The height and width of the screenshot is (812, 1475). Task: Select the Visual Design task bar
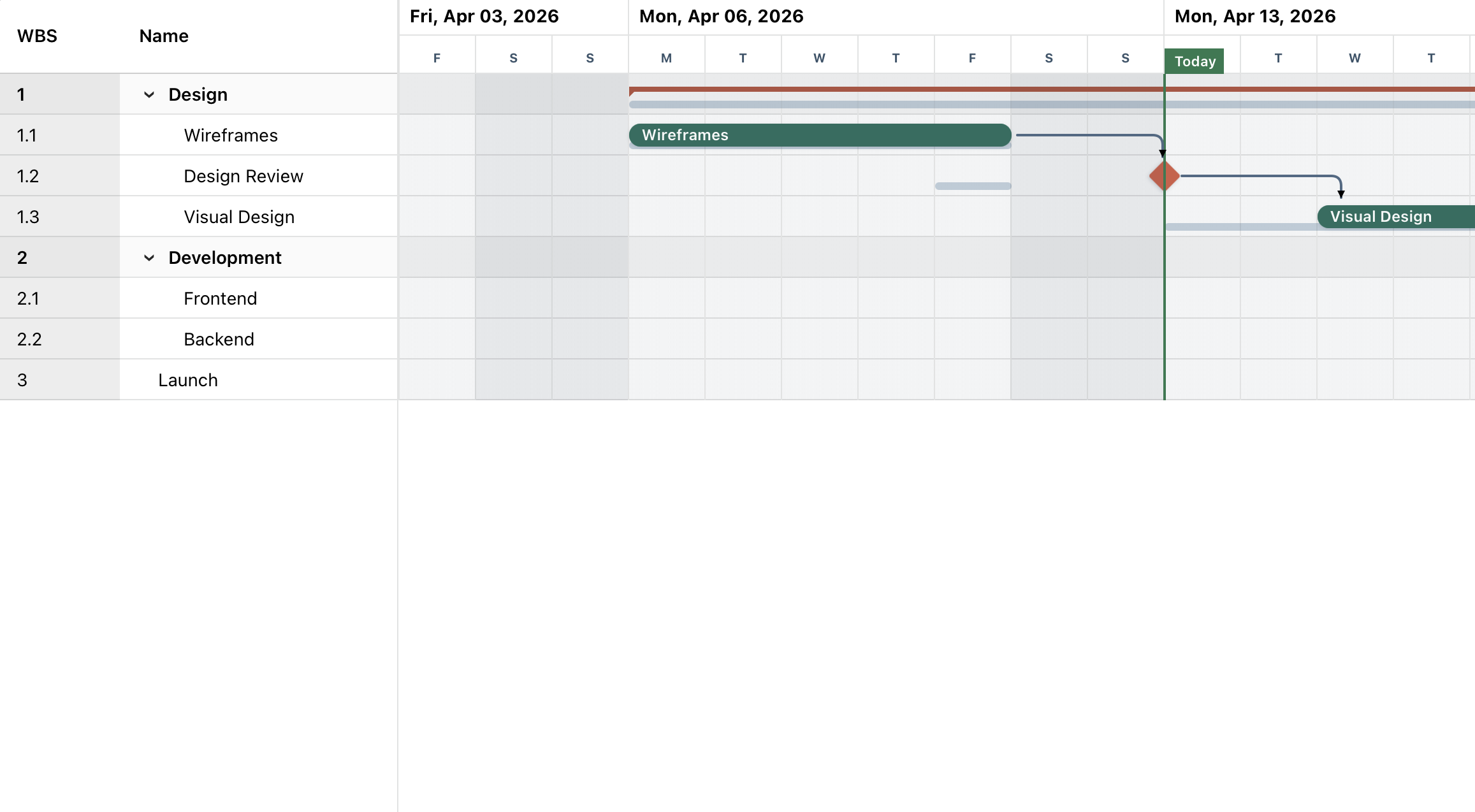click(1396, 217)
